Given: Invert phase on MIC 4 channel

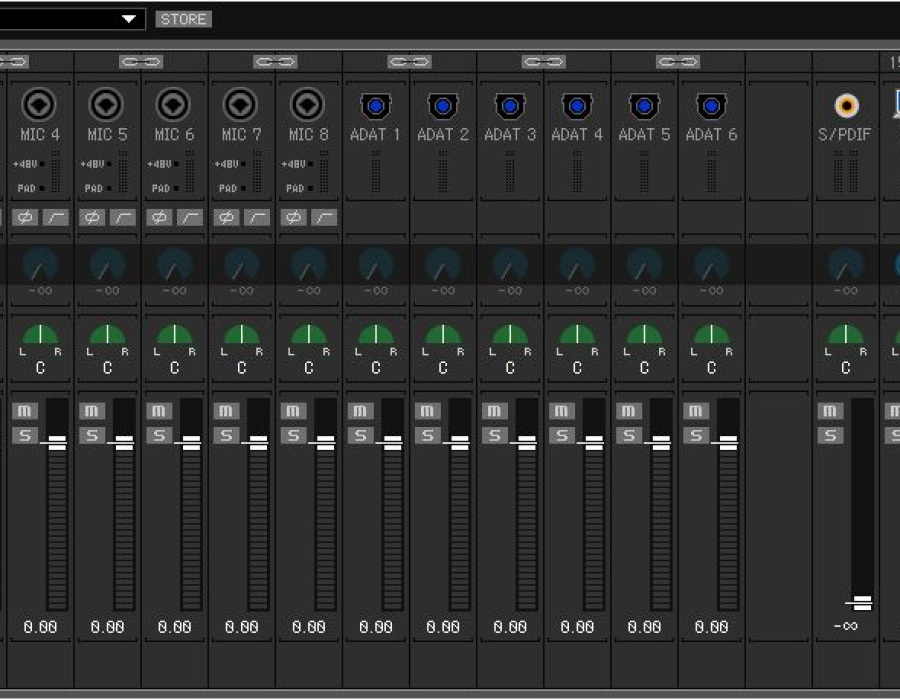Looking at the screenshot, I should (x=25, y=217).
